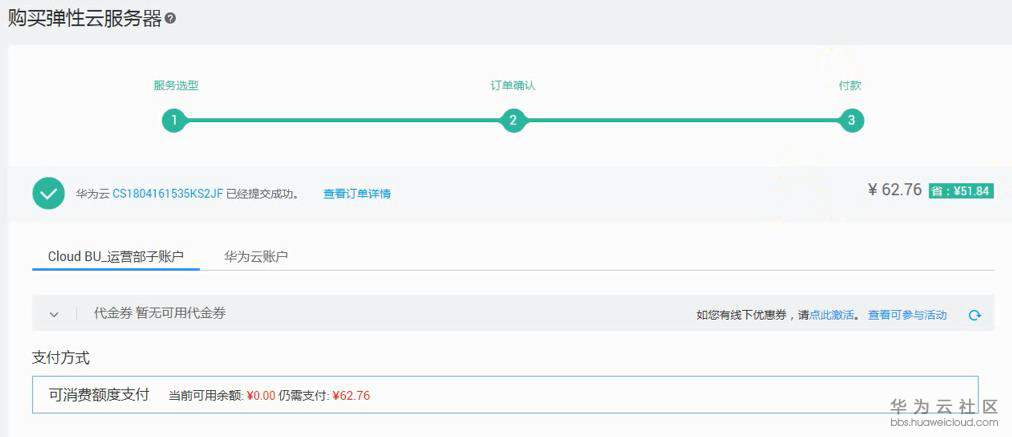Click step 3 circle 付款
This screenshot has height=437, width=1012.
coord(851,121)
